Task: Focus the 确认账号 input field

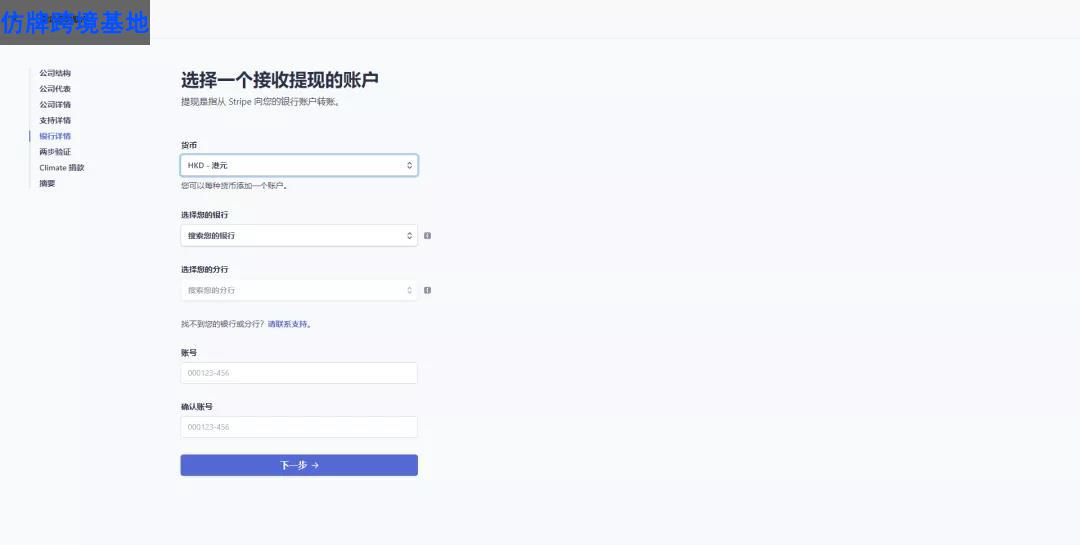Action: (298, 427)
